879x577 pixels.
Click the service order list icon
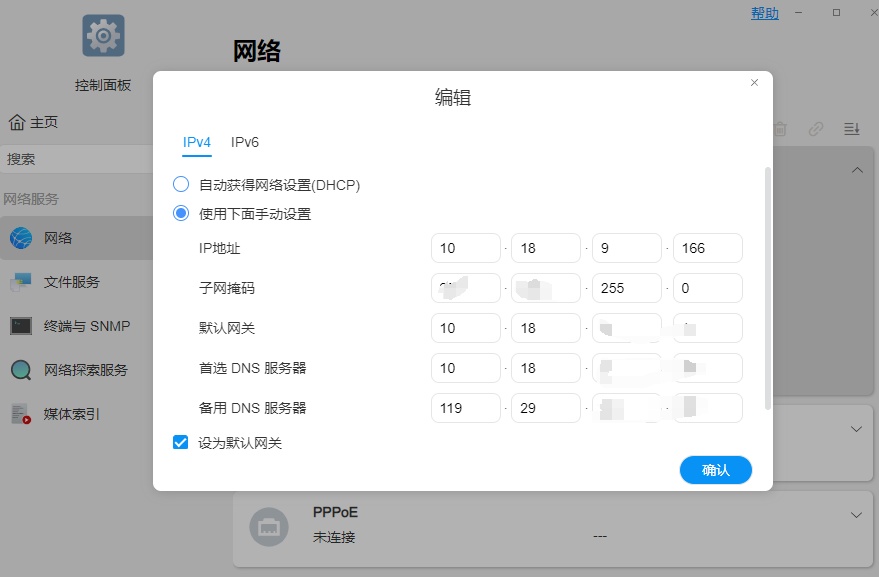click(852, 129)
